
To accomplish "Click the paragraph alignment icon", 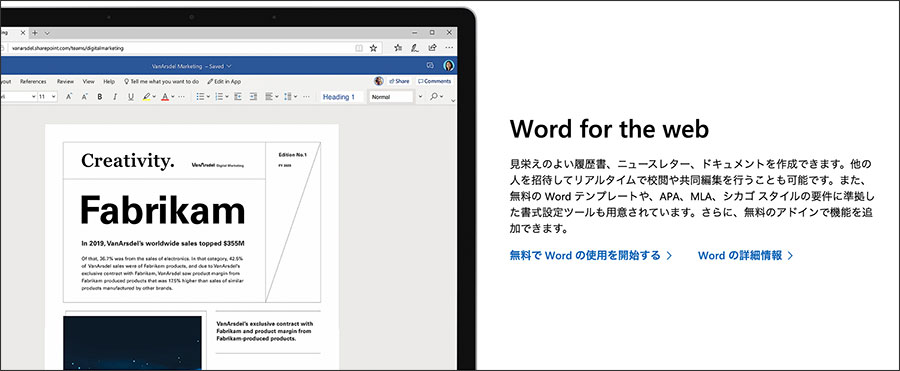I will pyautogui.click(x=269, y=97).
